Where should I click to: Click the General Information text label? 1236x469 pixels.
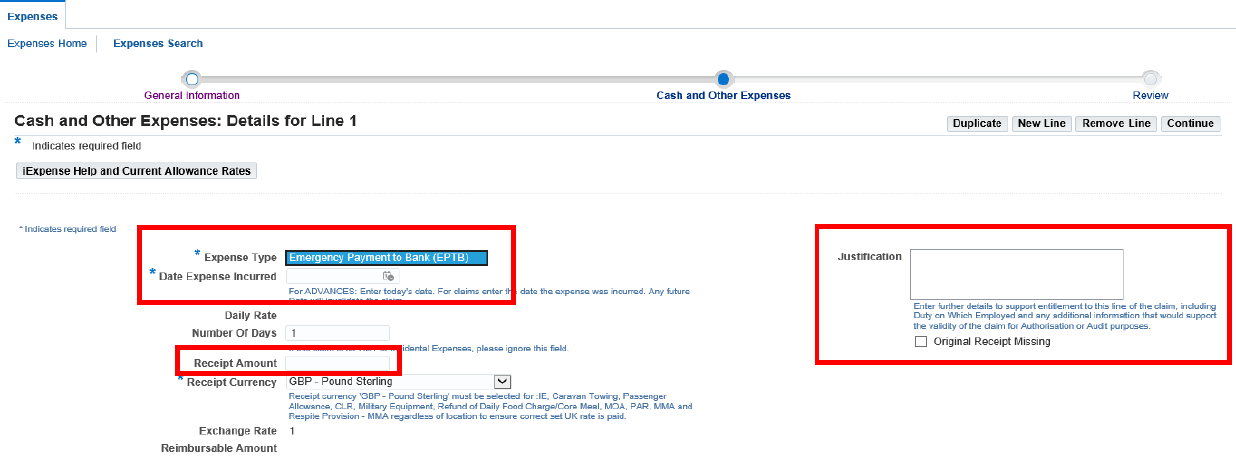192,96
